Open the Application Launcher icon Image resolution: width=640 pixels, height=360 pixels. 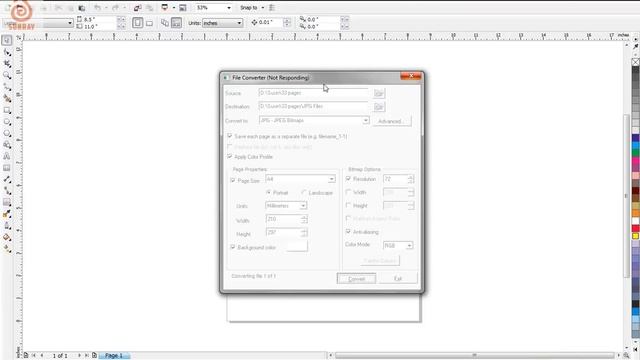pos(165,8)
